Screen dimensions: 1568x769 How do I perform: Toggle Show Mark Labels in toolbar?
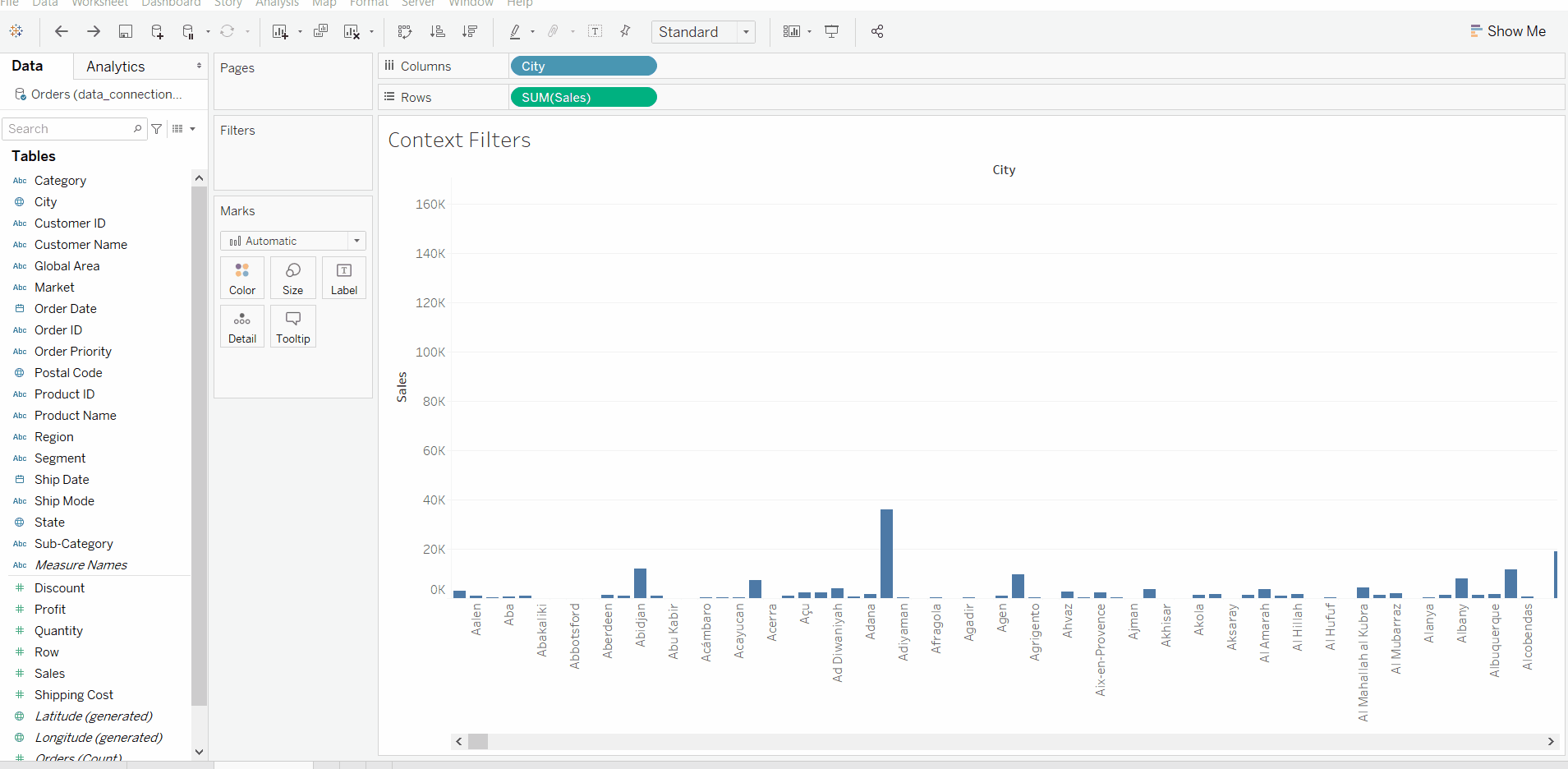click(596, 31)
